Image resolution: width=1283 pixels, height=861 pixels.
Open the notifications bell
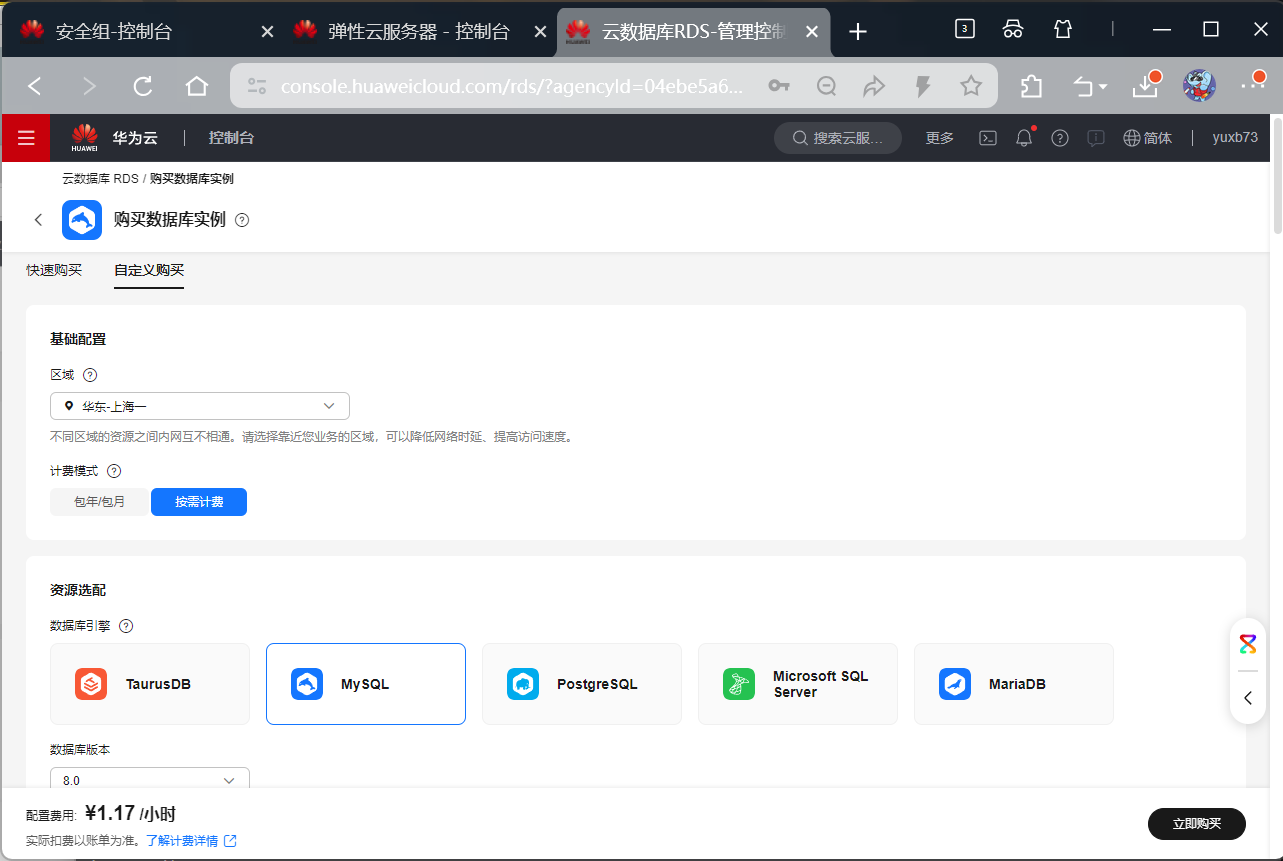tap(1024, 138)
